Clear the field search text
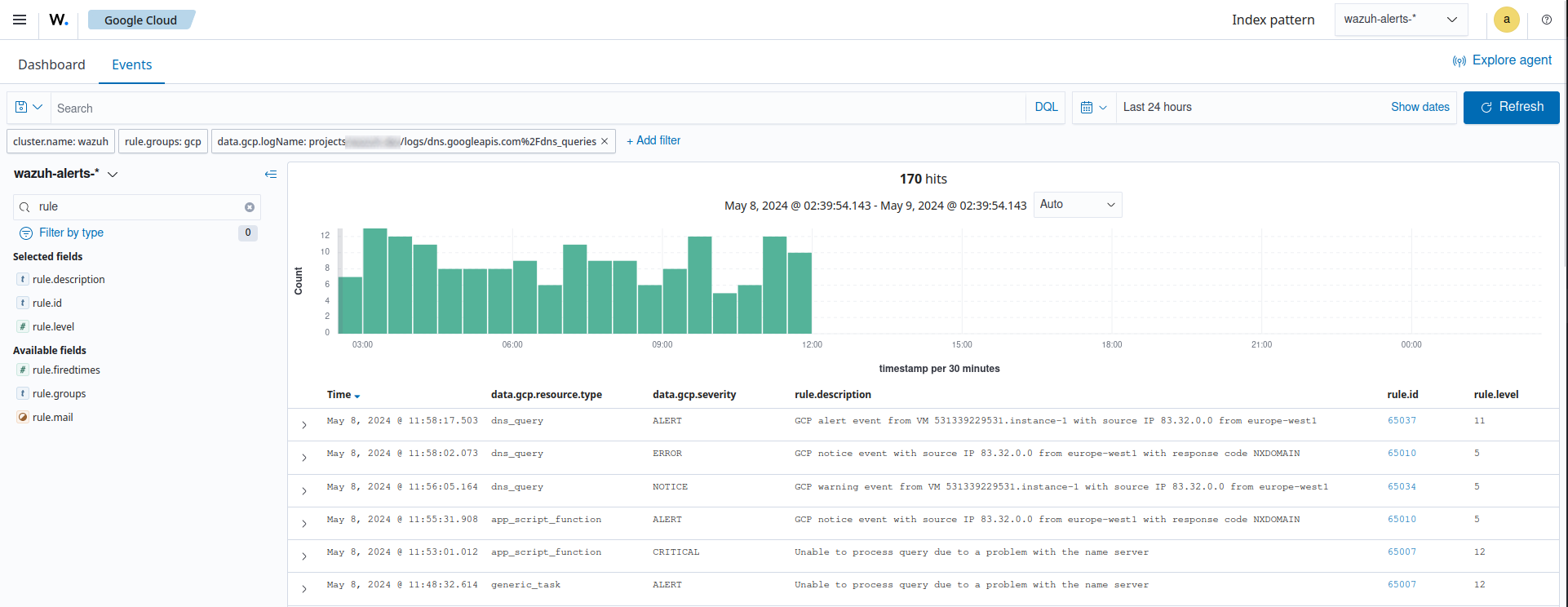Viewport: 1568px width, 607px height. 250,207
